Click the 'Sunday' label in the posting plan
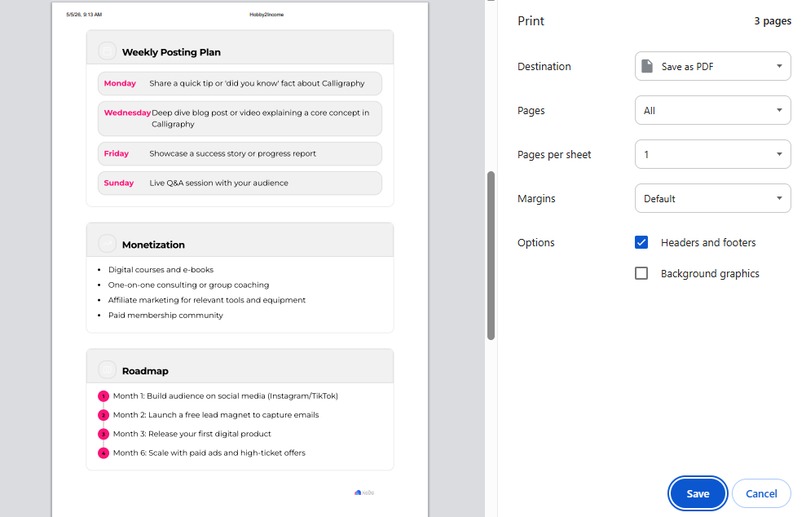806x517 pixels. tap(119, 182)
